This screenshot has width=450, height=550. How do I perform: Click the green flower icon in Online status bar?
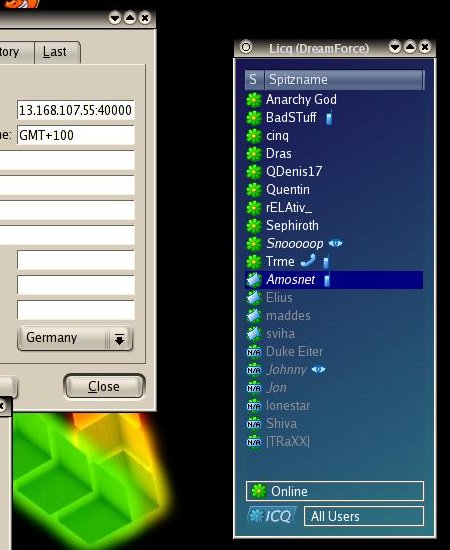point(258,491)
